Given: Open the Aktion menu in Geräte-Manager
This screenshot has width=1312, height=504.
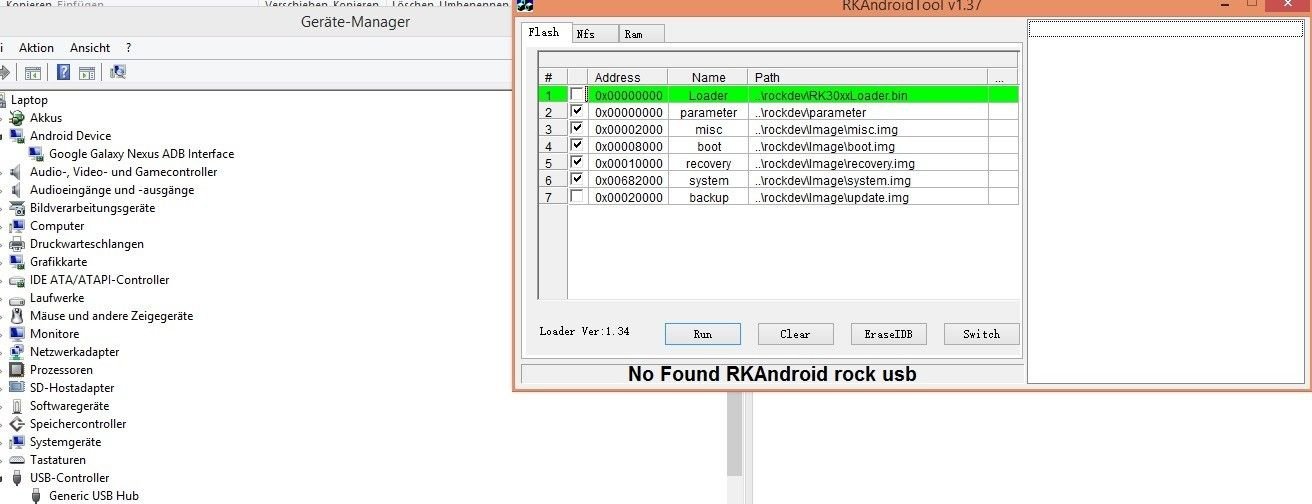Looking at the screenshot, I should (x=36, y=48).
